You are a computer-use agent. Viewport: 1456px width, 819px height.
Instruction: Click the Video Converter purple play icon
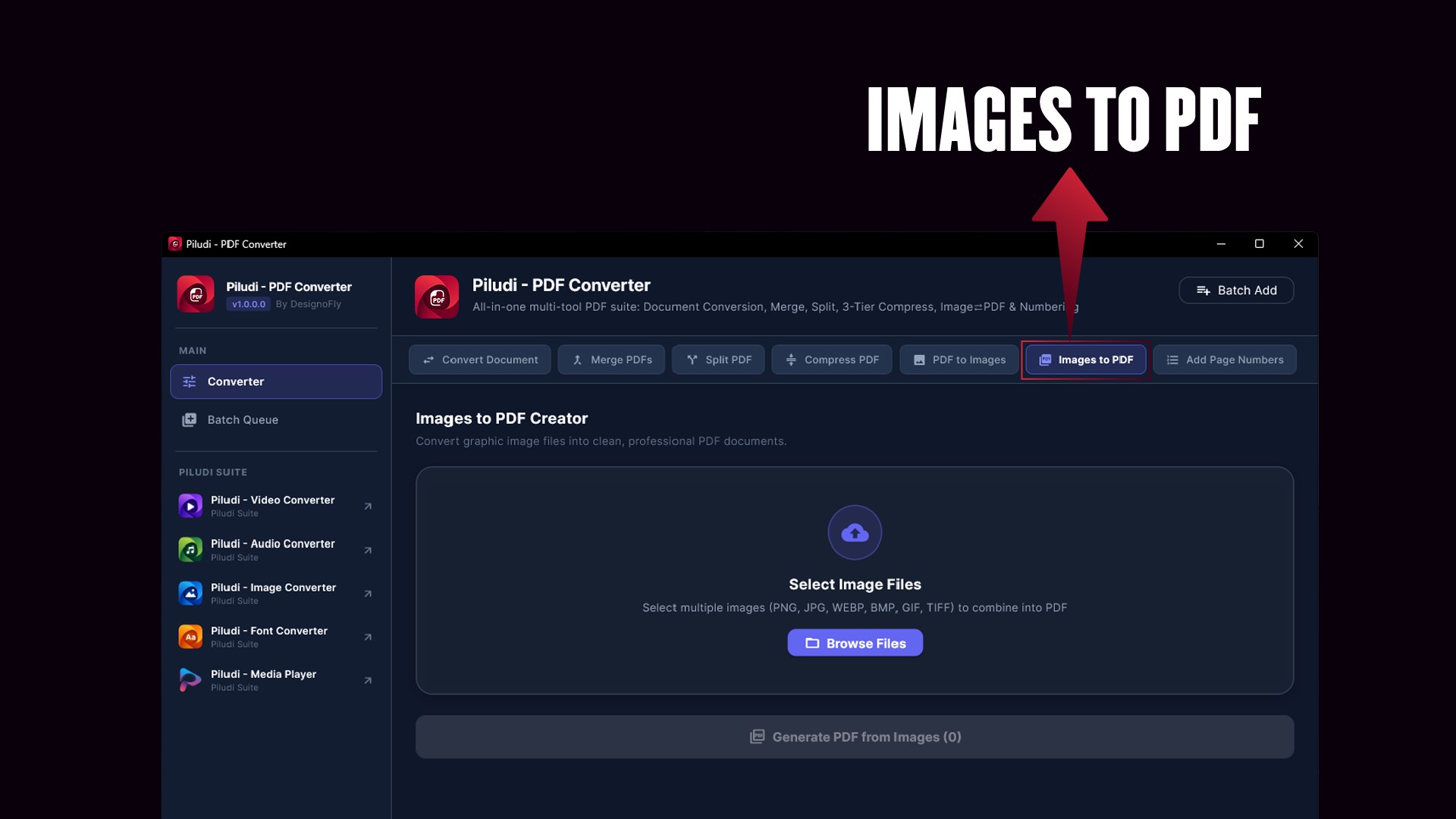190,506
